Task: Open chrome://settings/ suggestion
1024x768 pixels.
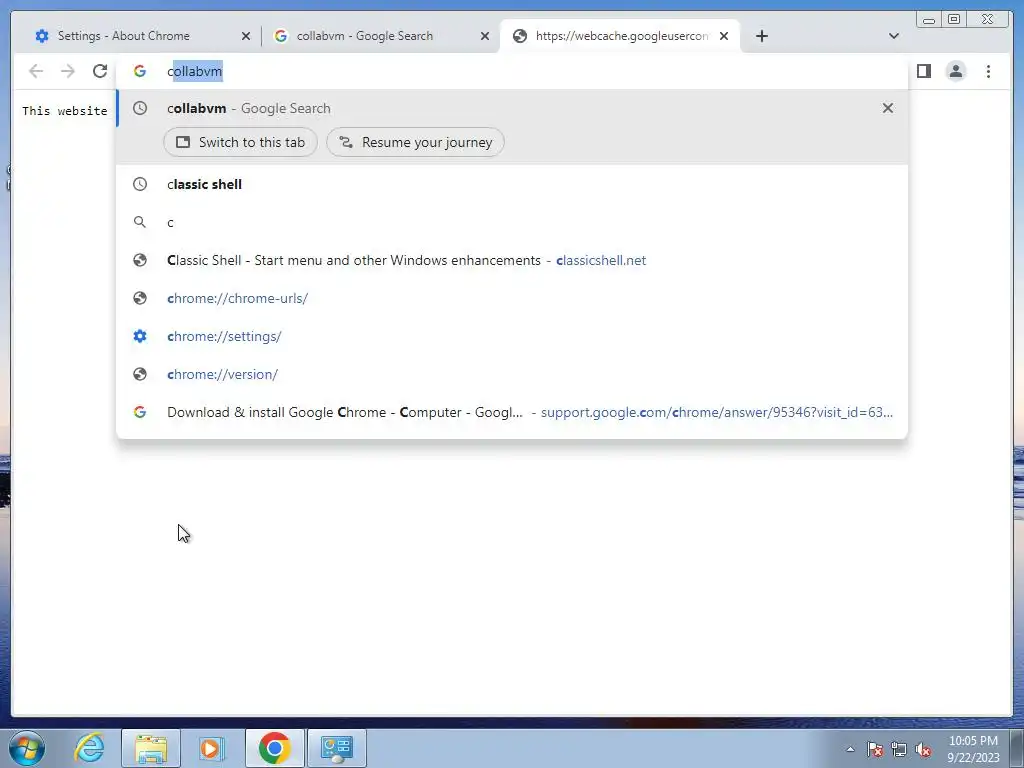Action: click(x=512, y=336)
